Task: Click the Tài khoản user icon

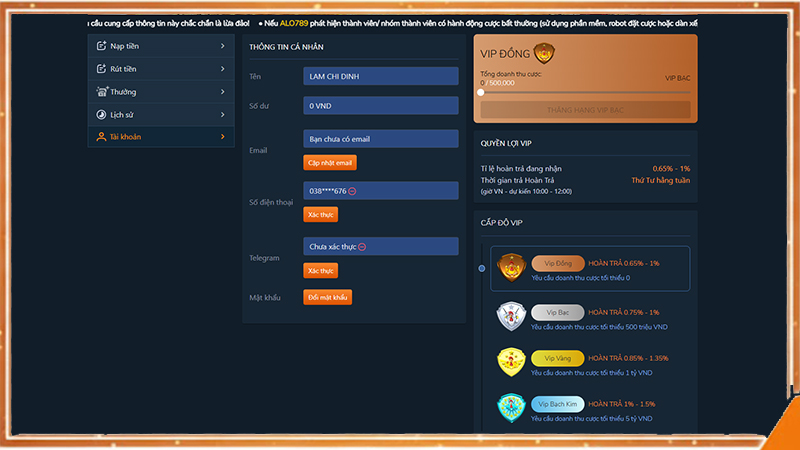Action: pos(101,137)
